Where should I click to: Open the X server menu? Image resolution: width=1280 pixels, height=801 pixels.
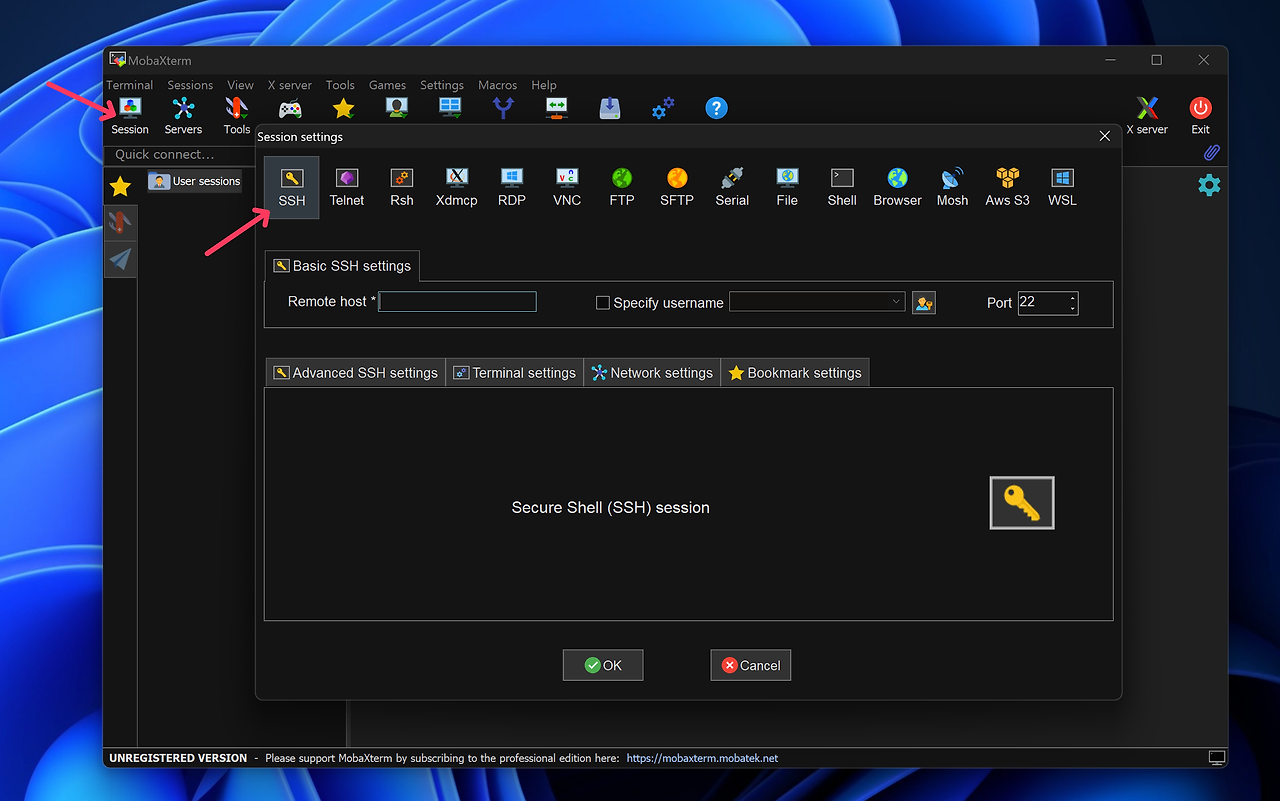point(290,85)
